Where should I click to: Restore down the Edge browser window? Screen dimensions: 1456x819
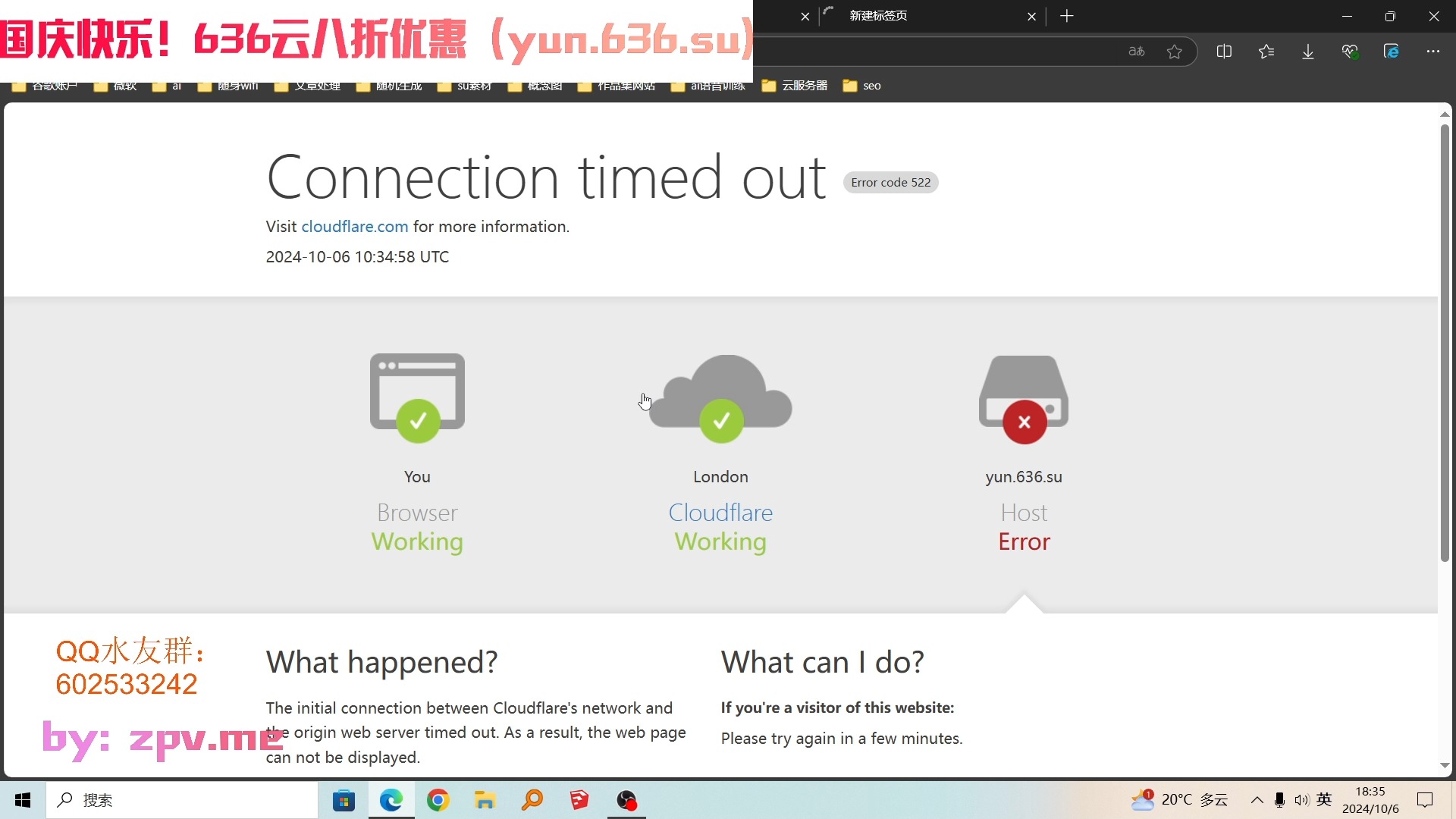(1390, 16)
